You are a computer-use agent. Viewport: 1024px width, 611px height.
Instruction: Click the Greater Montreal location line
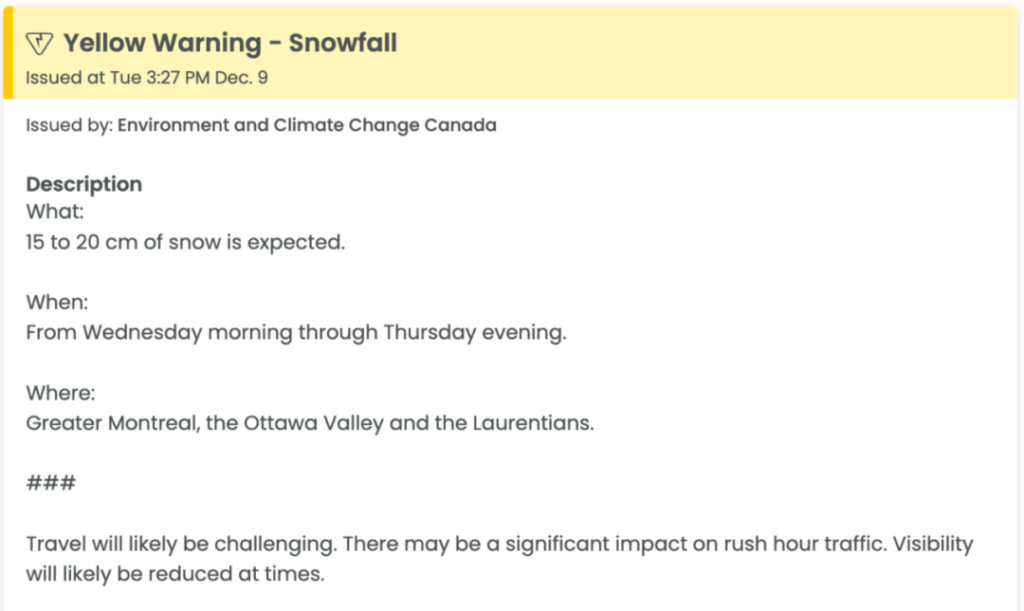coord(310,423)
